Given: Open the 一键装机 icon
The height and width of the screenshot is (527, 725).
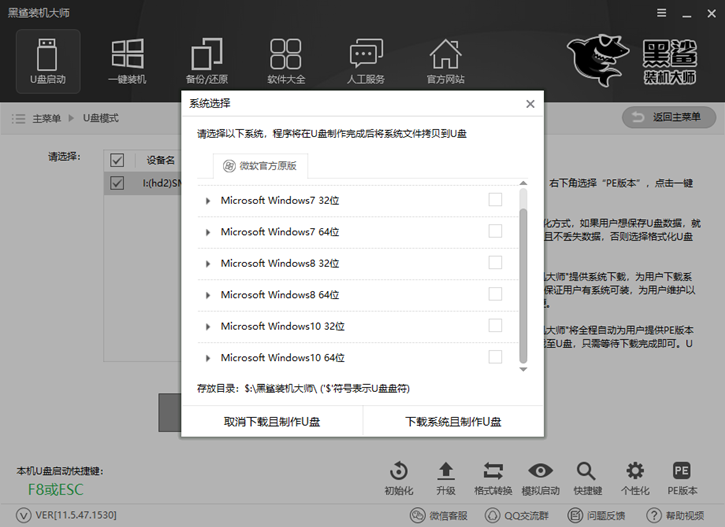Looking at the screenshot, I should pyautogui.click(x=127, y=57).
